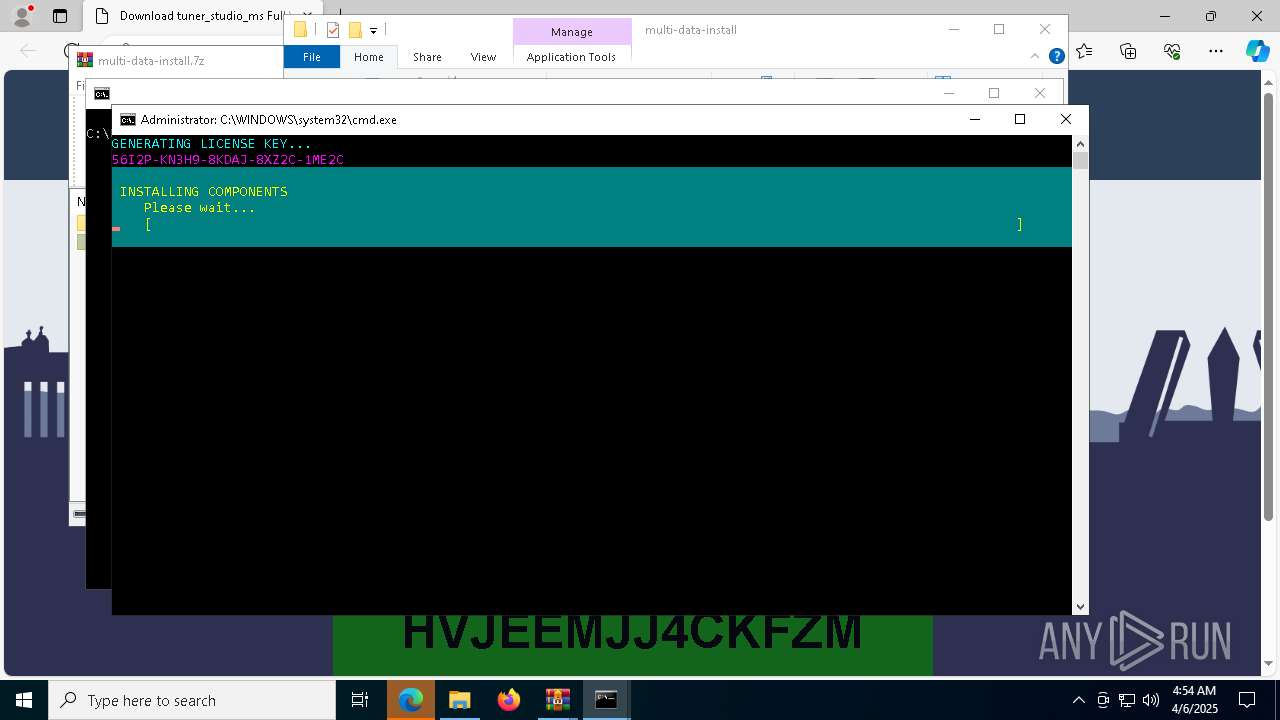Open Edge Browser essentials heart icon

click(x=1172, y=51)
